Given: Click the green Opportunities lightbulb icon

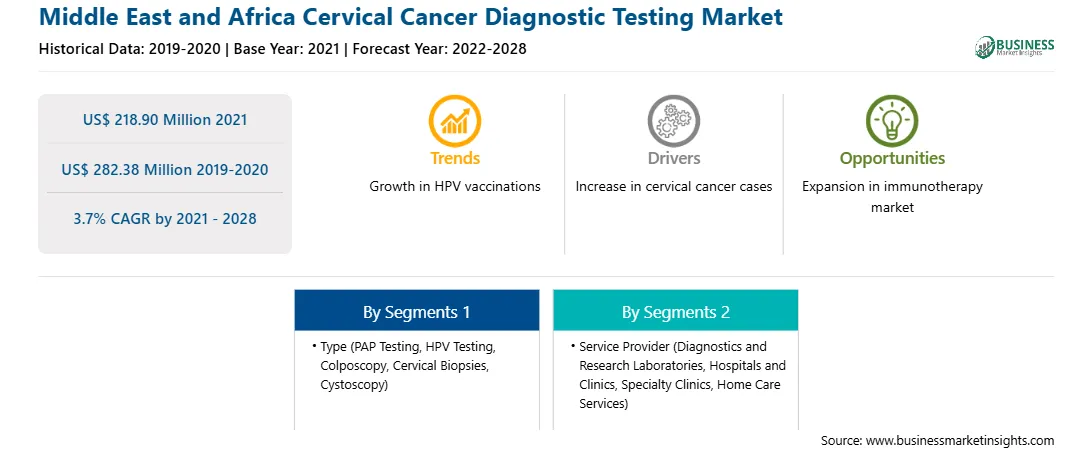Looking at the screenshot, I should [x=892, y=120].
